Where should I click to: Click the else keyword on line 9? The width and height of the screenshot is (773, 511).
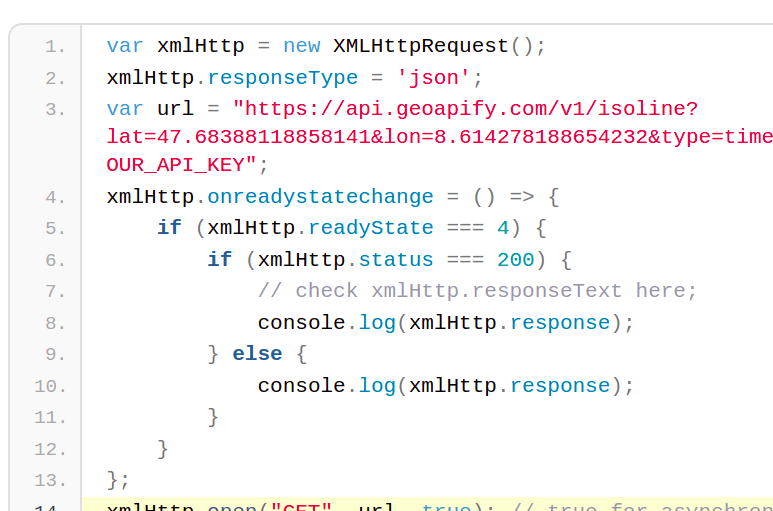tap(257, 354)
